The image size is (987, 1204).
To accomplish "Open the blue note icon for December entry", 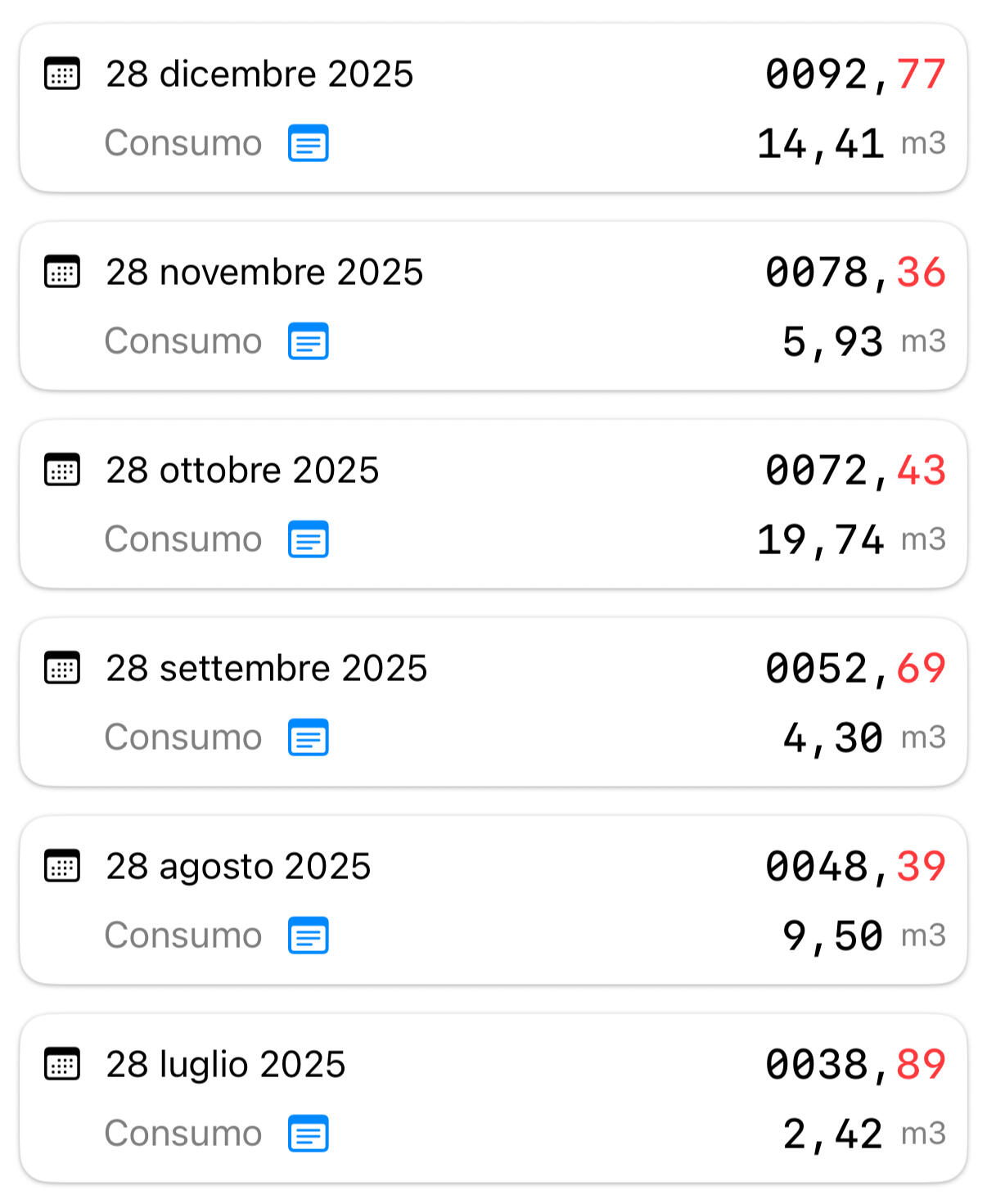I will click(x=308, y=143).
